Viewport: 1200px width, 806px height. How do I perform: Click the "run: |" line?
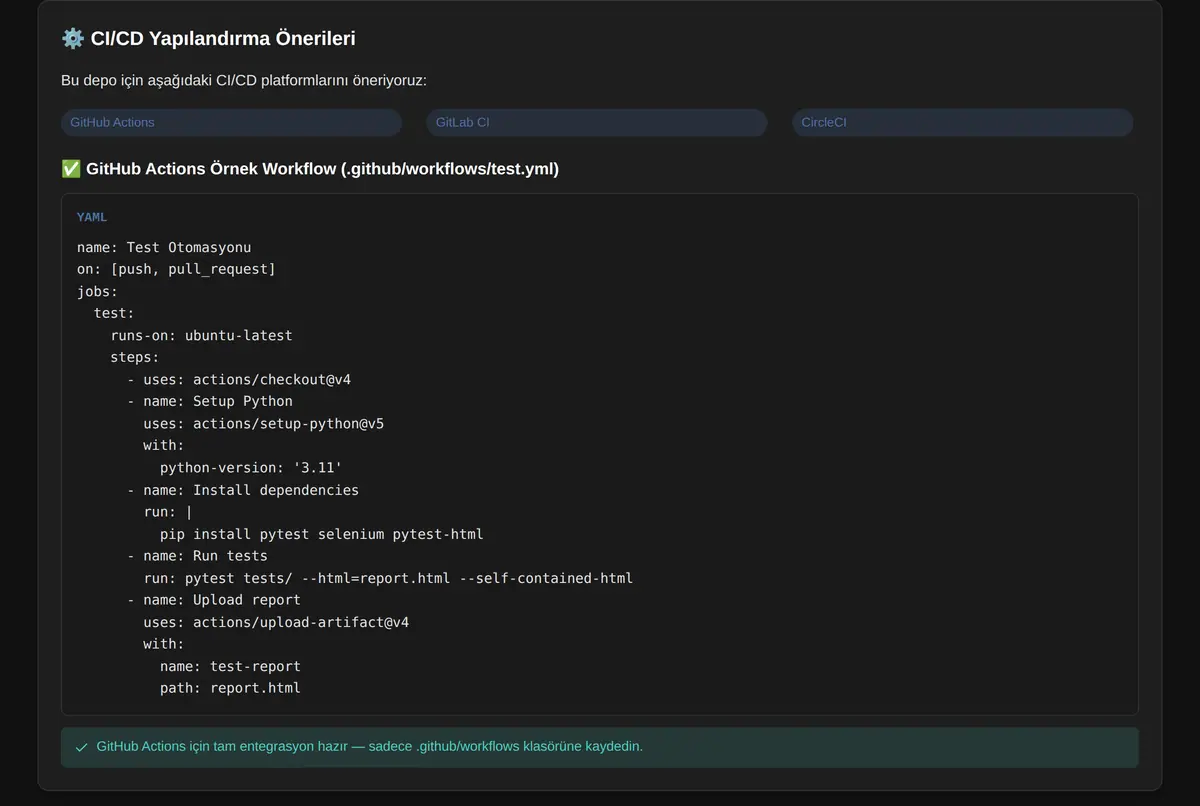(168, 512)
